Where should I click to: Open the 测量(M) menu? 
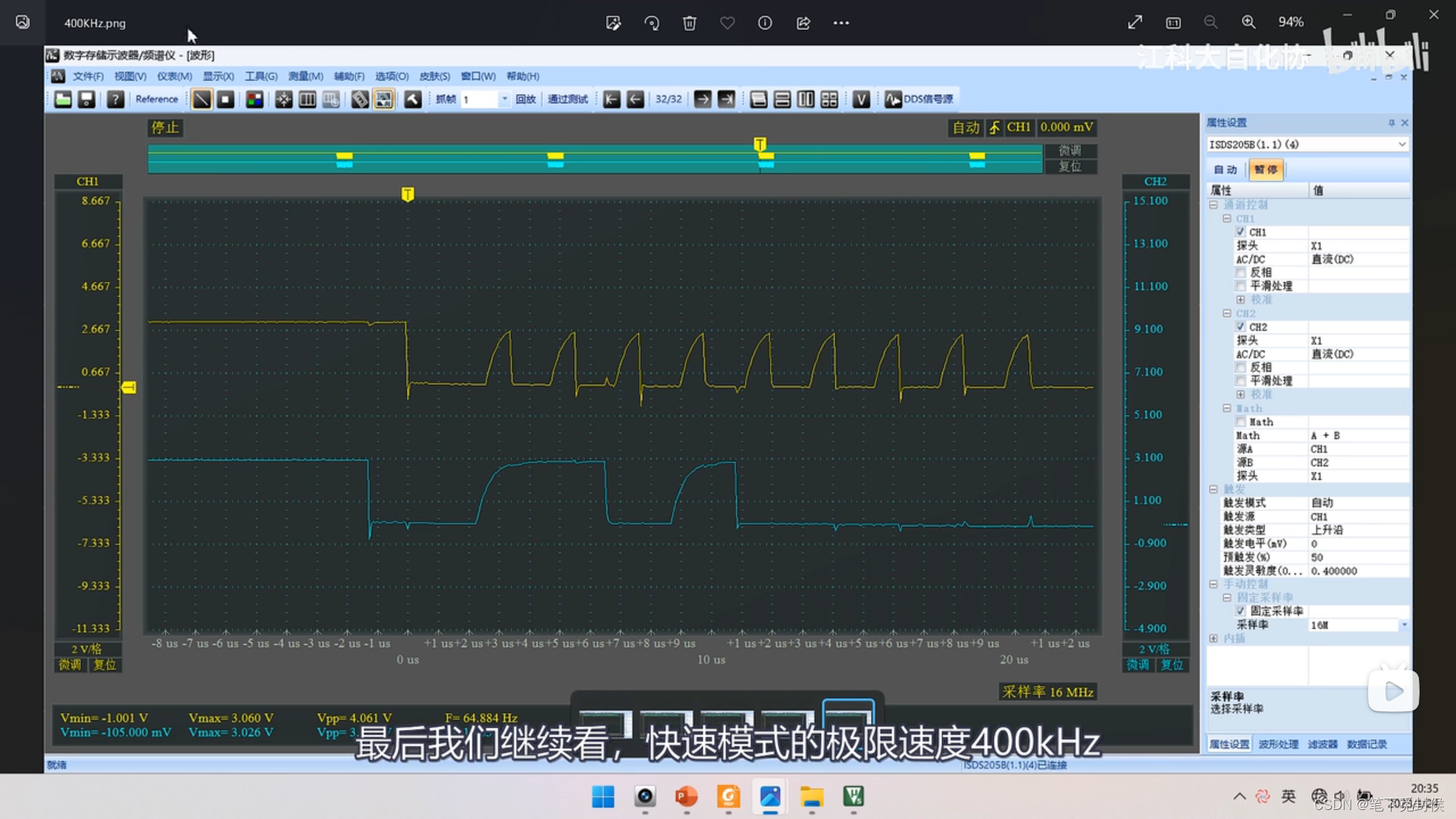pos(305,77)
